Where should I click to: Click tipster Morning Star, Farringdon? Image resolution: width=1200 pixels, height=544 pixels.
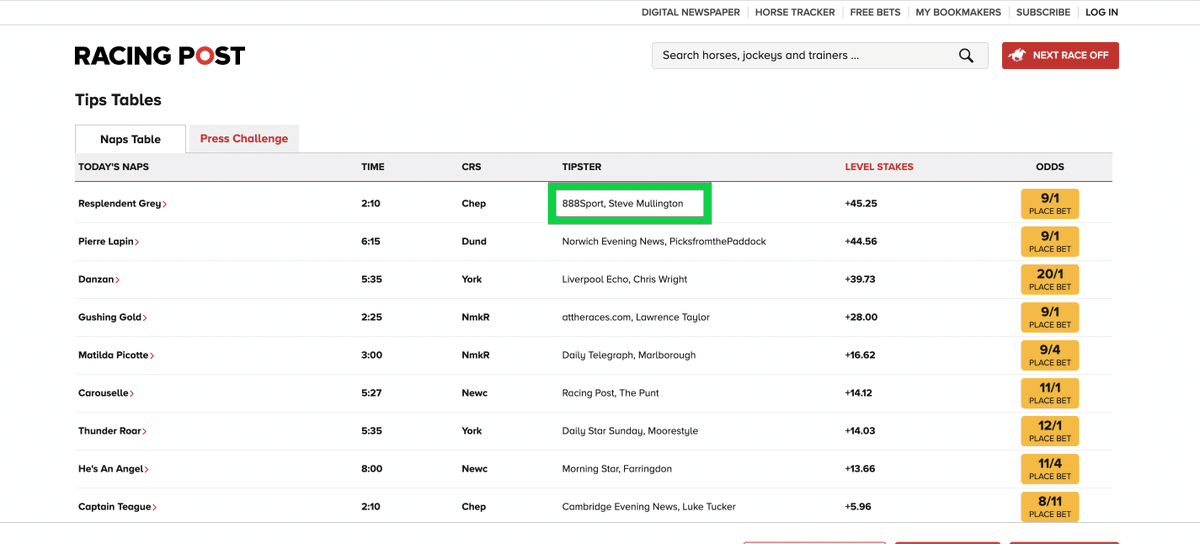point(617,470)
